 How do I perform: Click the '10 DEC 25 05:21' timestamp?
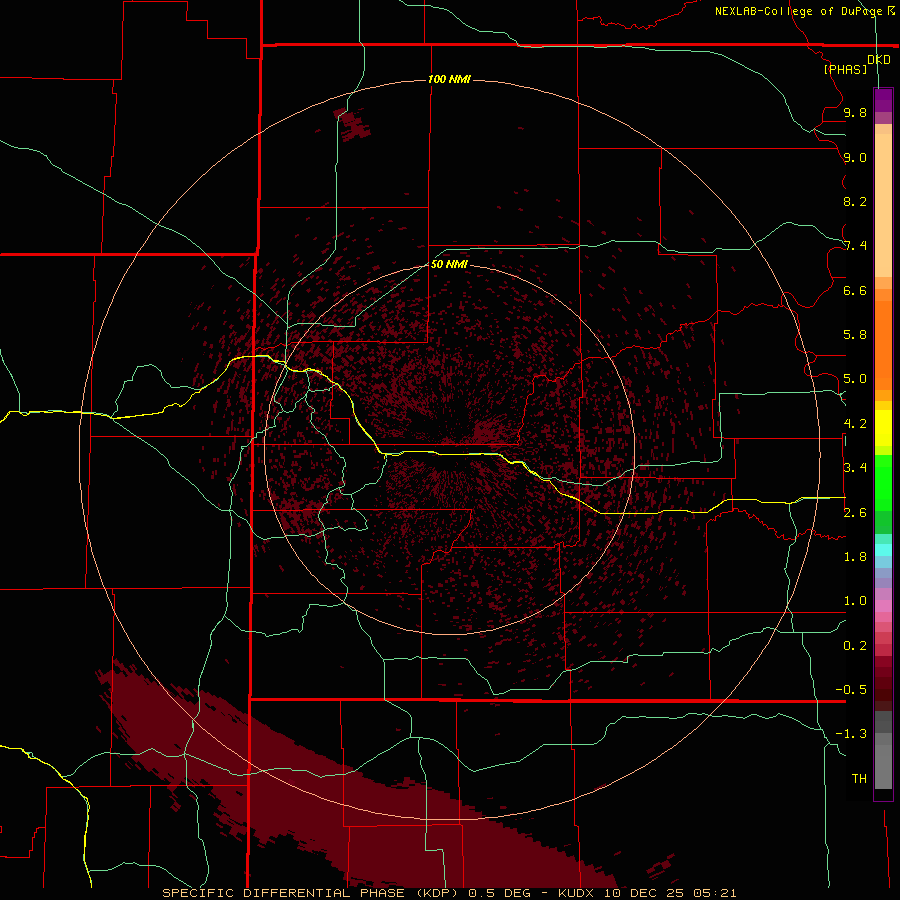(x=670, y=893)
